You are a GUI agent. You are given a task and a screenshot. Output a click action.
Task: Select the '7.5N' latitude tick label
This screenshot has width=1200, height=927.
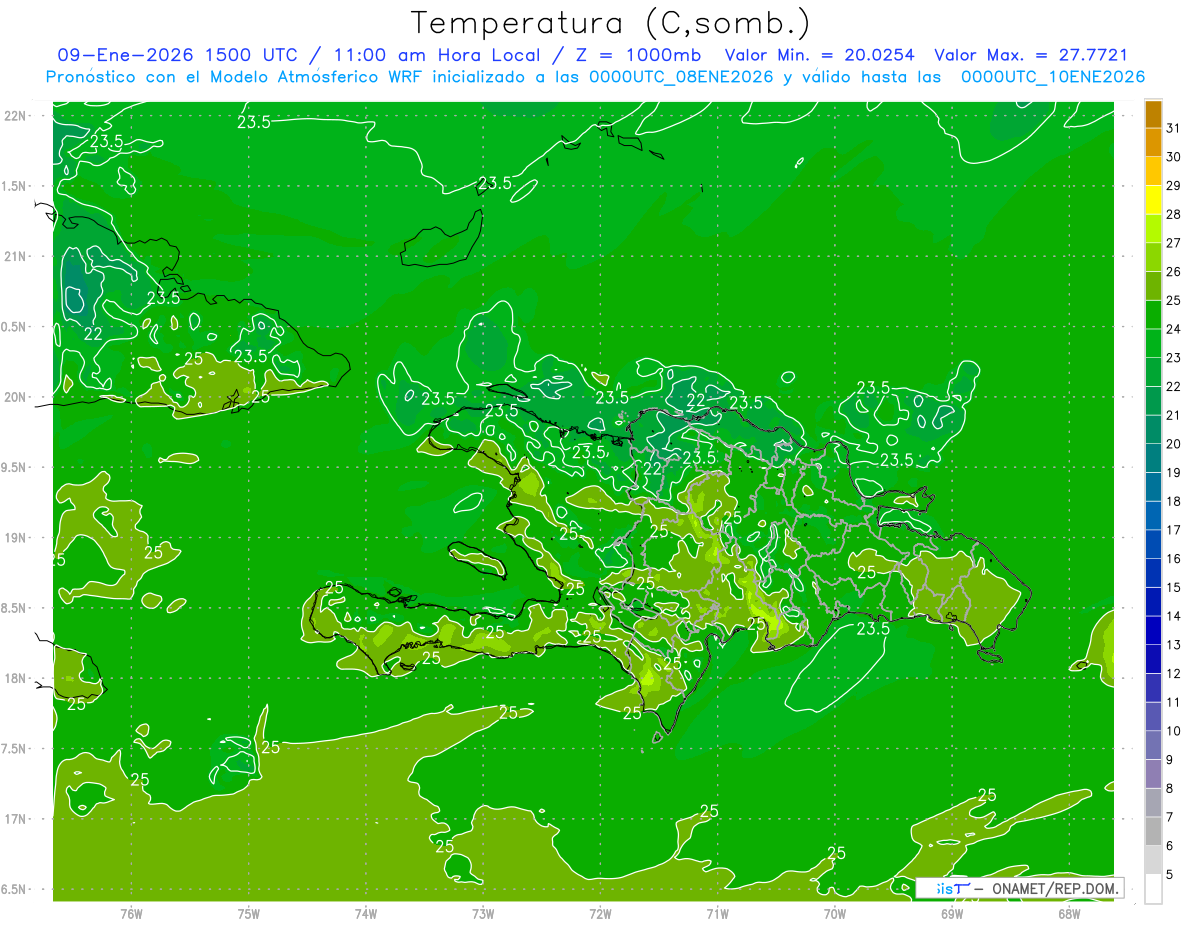coord(15,749)
